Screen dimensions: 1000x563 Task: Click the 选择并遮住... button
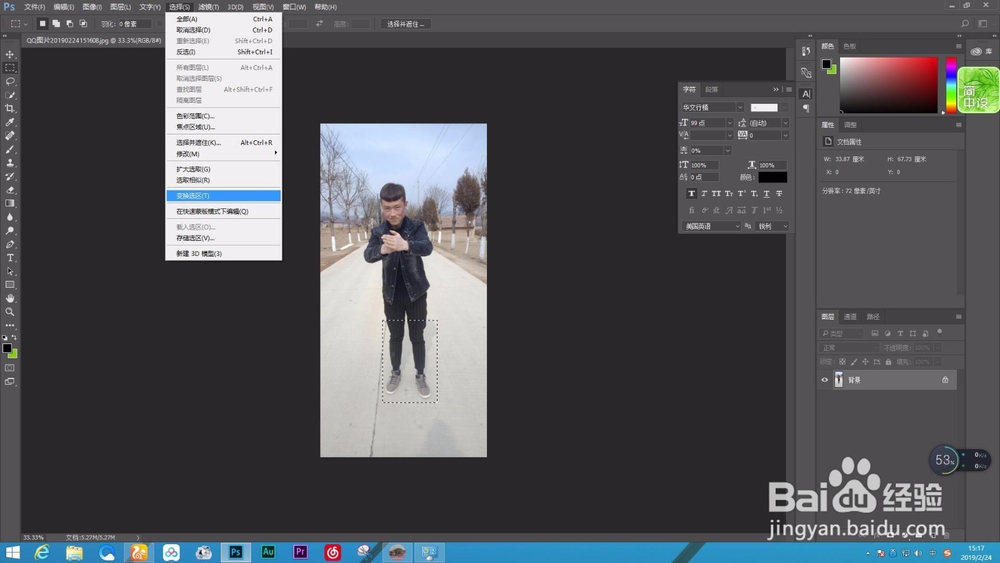(x=406, y=24)
